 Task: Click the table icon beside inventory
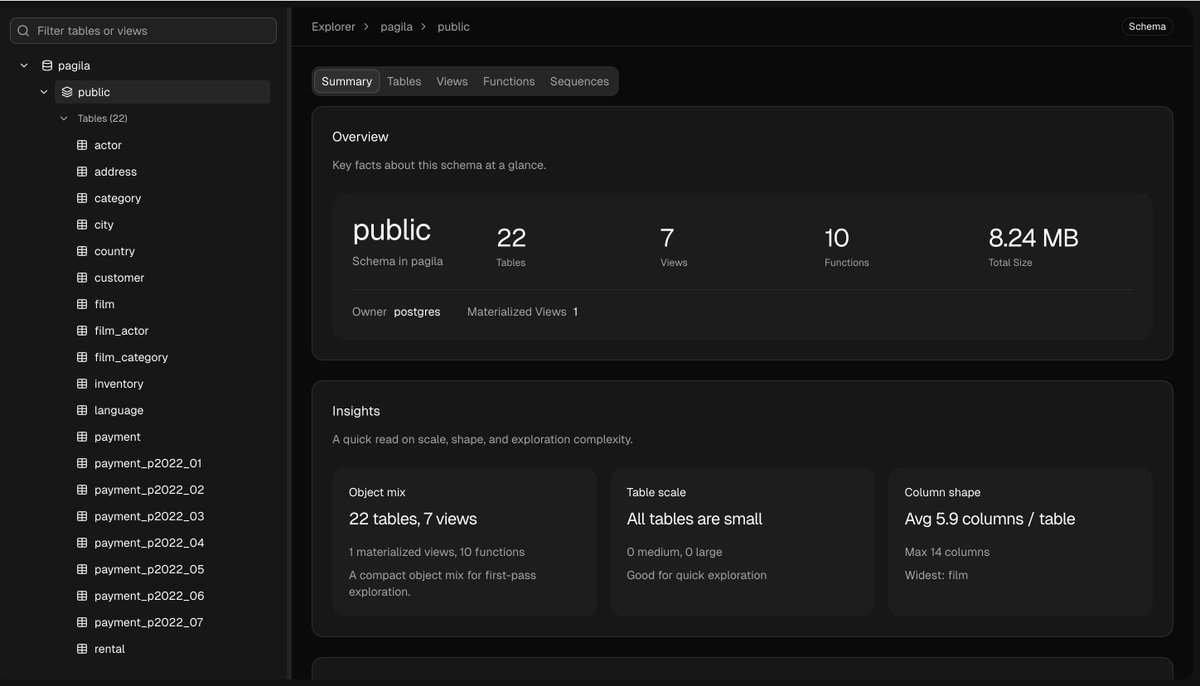(82, 384)
